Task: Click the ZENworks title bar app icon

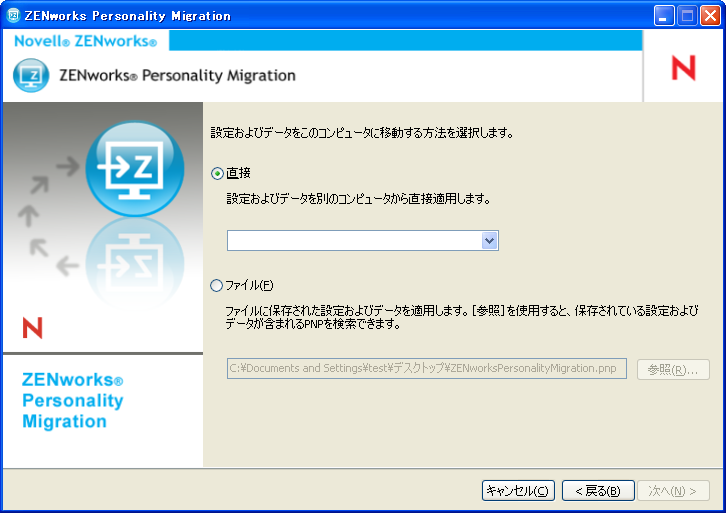Action: click(x=13, y=16)
